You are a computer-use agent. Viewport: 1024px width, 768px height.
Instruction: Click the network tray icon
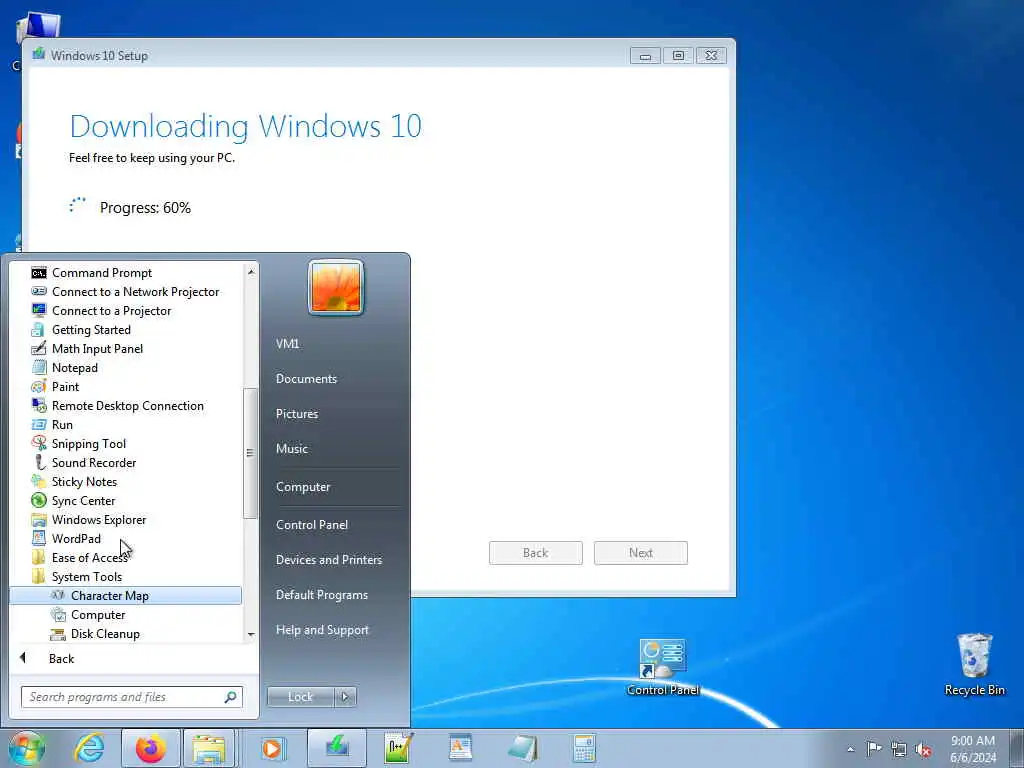click(x=899, y=749)
